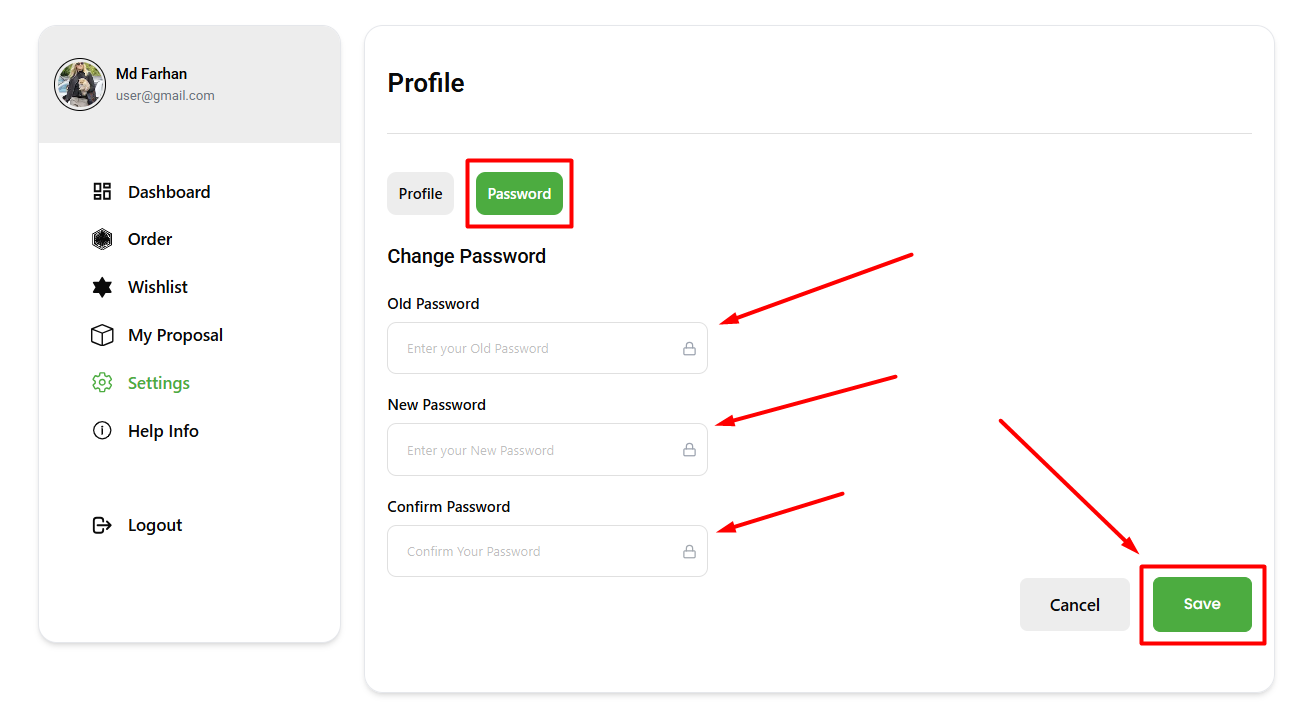Click the Settings gear icon
Viewport: 1296px width, 718px height.
(x=102, y=383)
